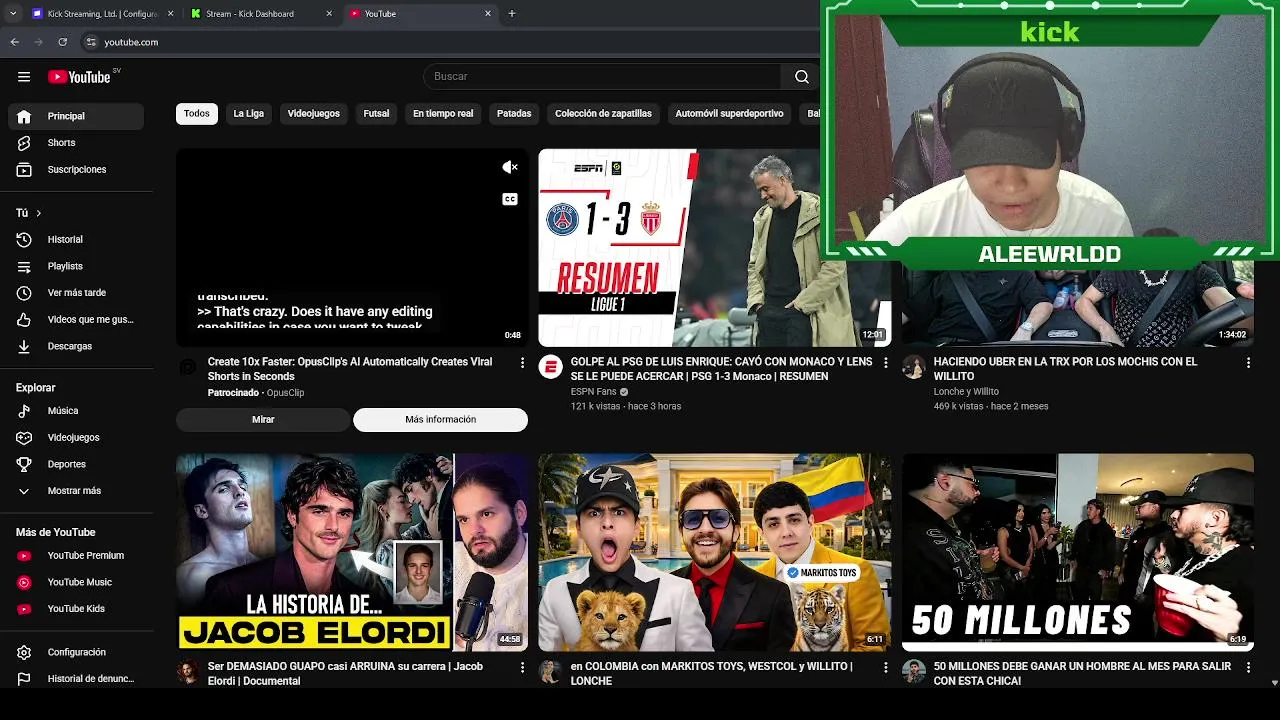Open a new browser tab
1280x720 pixels.
(x=512, y=14)
